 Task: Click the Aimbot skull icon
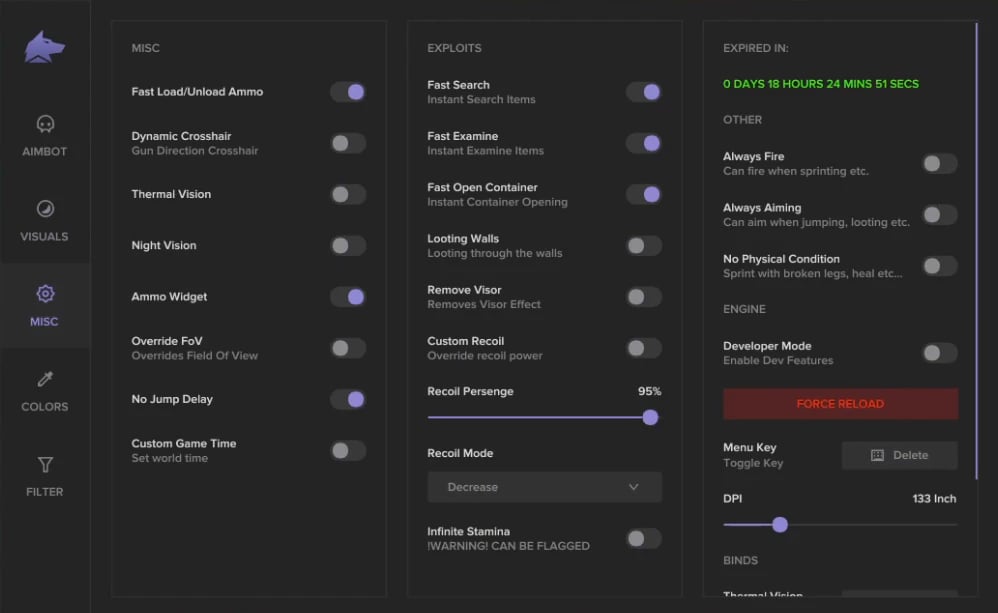tap(45, 124)
